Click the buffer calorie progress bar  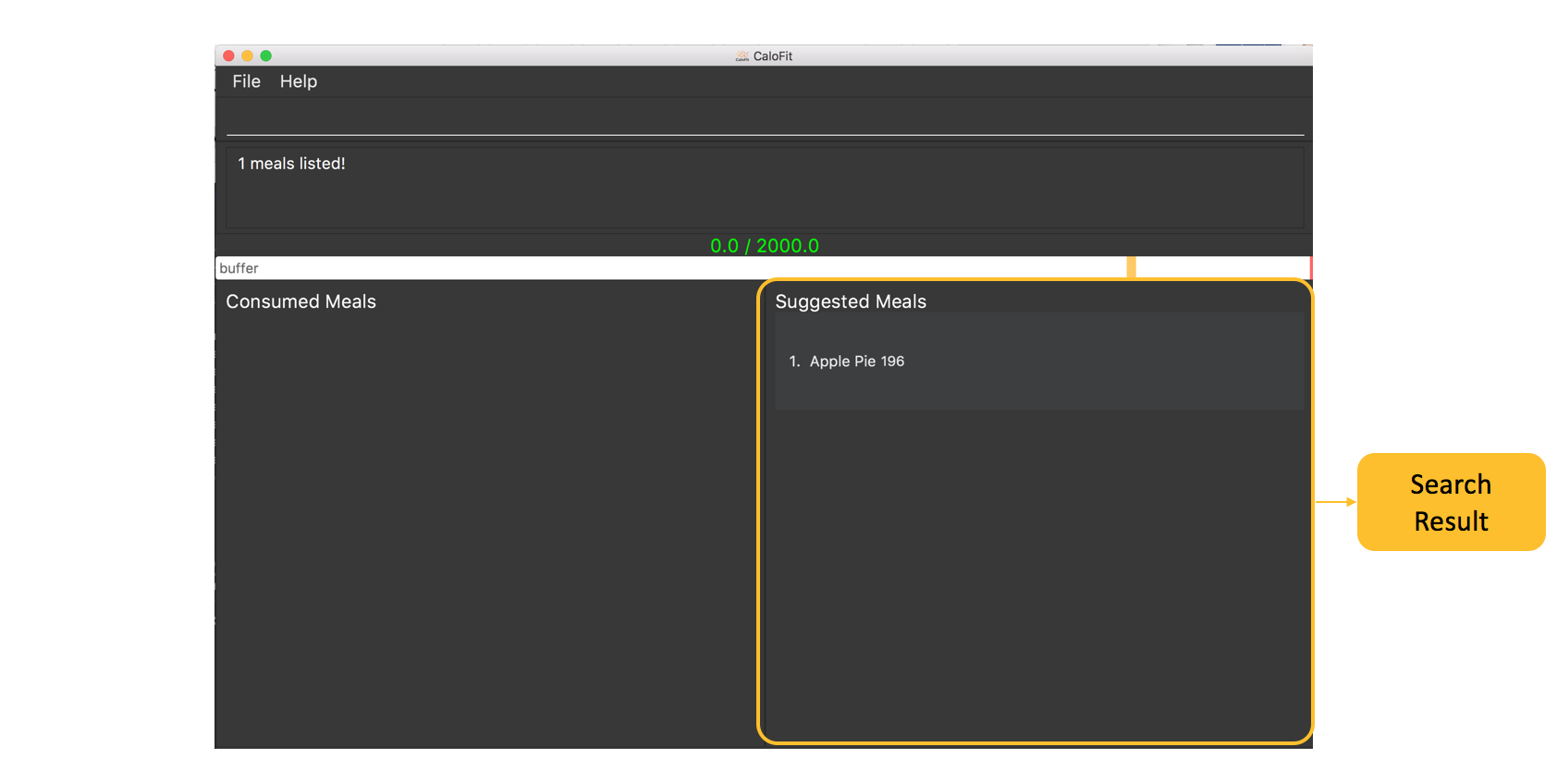(x=763, y=268)
